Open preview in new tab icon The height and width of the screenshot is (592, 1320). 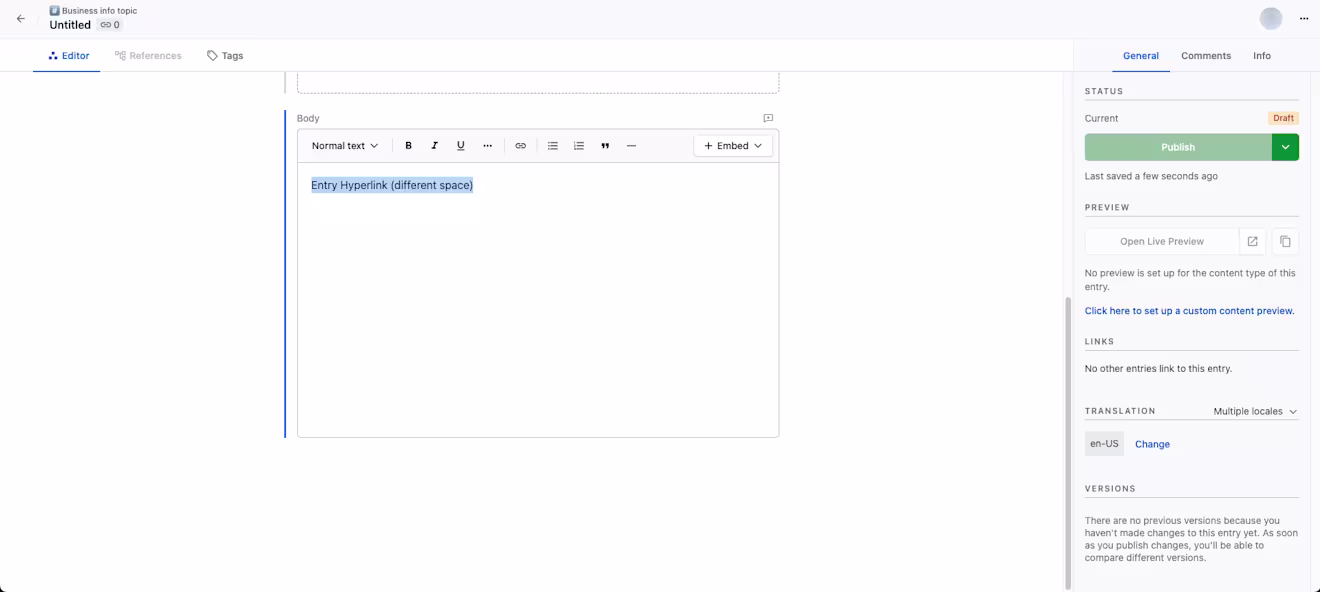[x=1252, y=241]
